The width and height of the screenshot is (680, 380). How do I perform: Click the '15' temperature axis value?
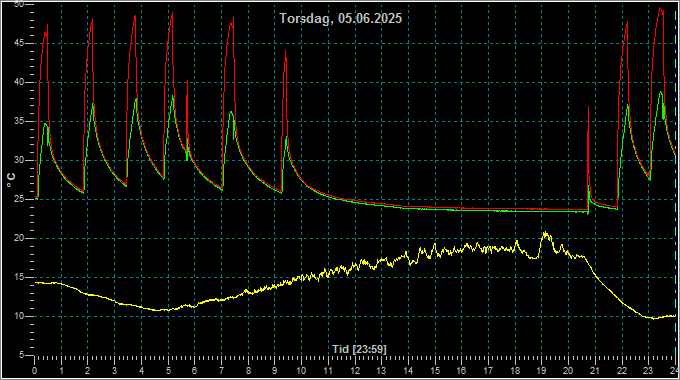[x=19, y=277]
